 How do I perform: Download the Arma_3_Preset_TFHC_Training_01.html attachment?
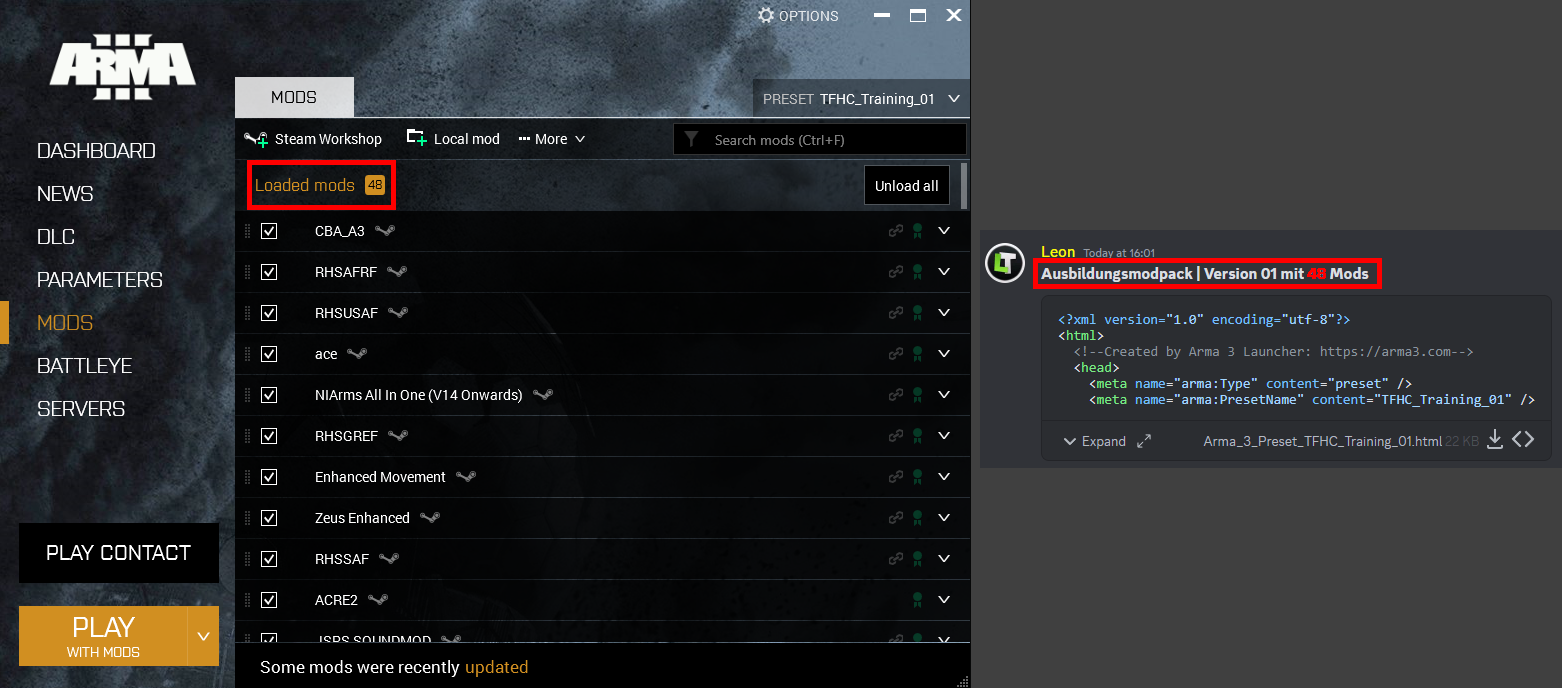point(1495,440)
